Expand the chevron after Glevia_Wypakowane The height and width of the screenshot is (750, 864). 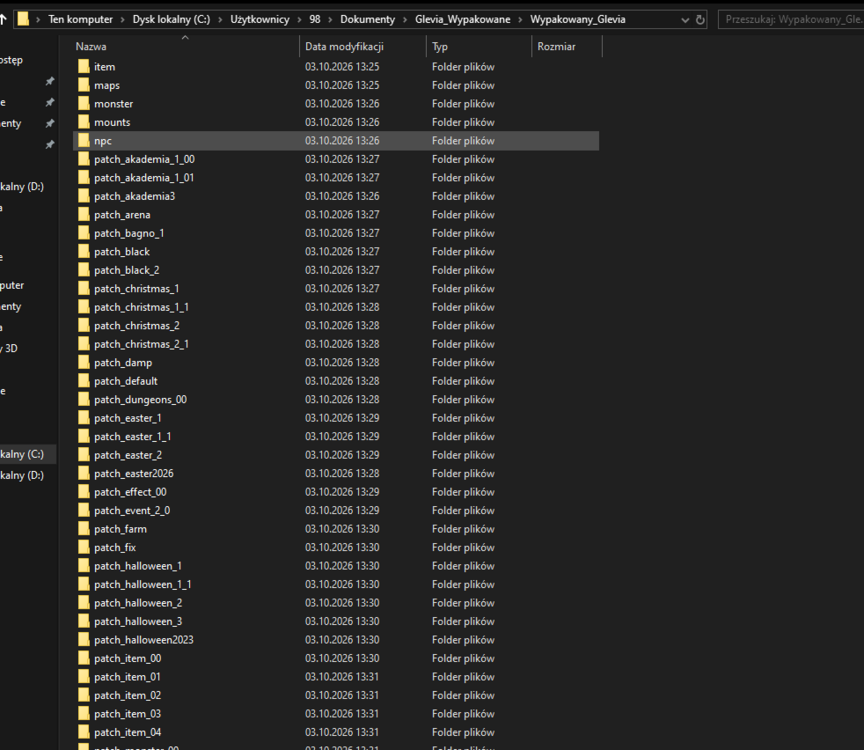point(520,20)
